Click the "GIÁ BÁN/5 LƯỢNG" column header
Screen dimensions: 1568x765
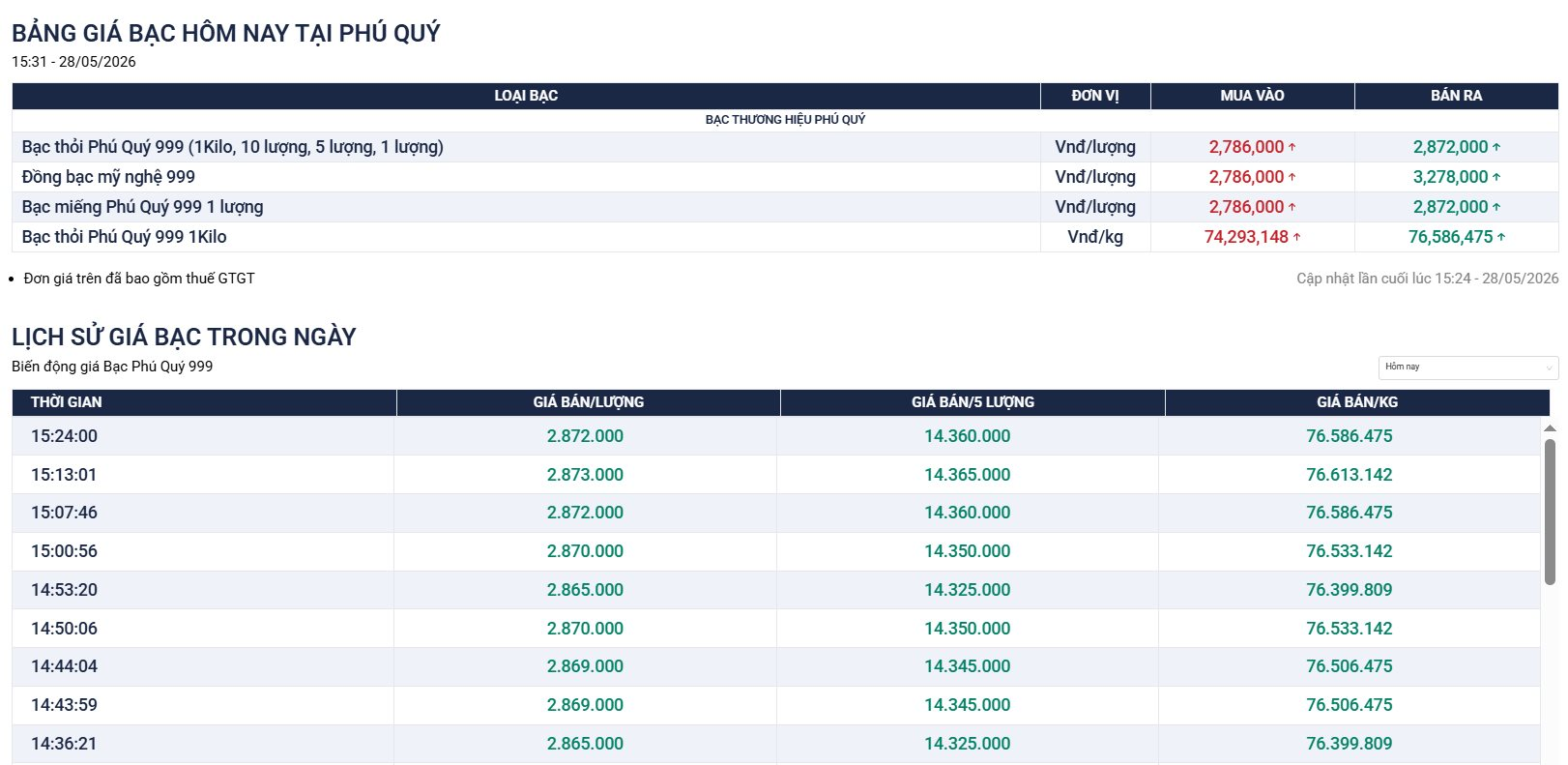(x=973, y=402)
